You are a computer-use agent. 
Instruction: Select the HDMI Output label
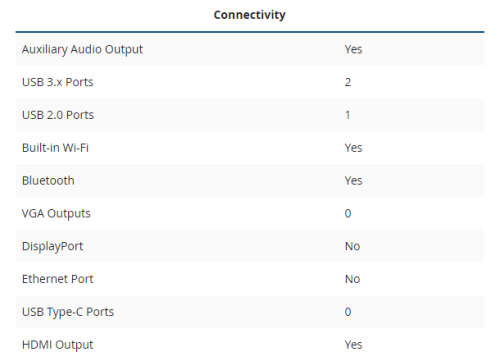58,345
